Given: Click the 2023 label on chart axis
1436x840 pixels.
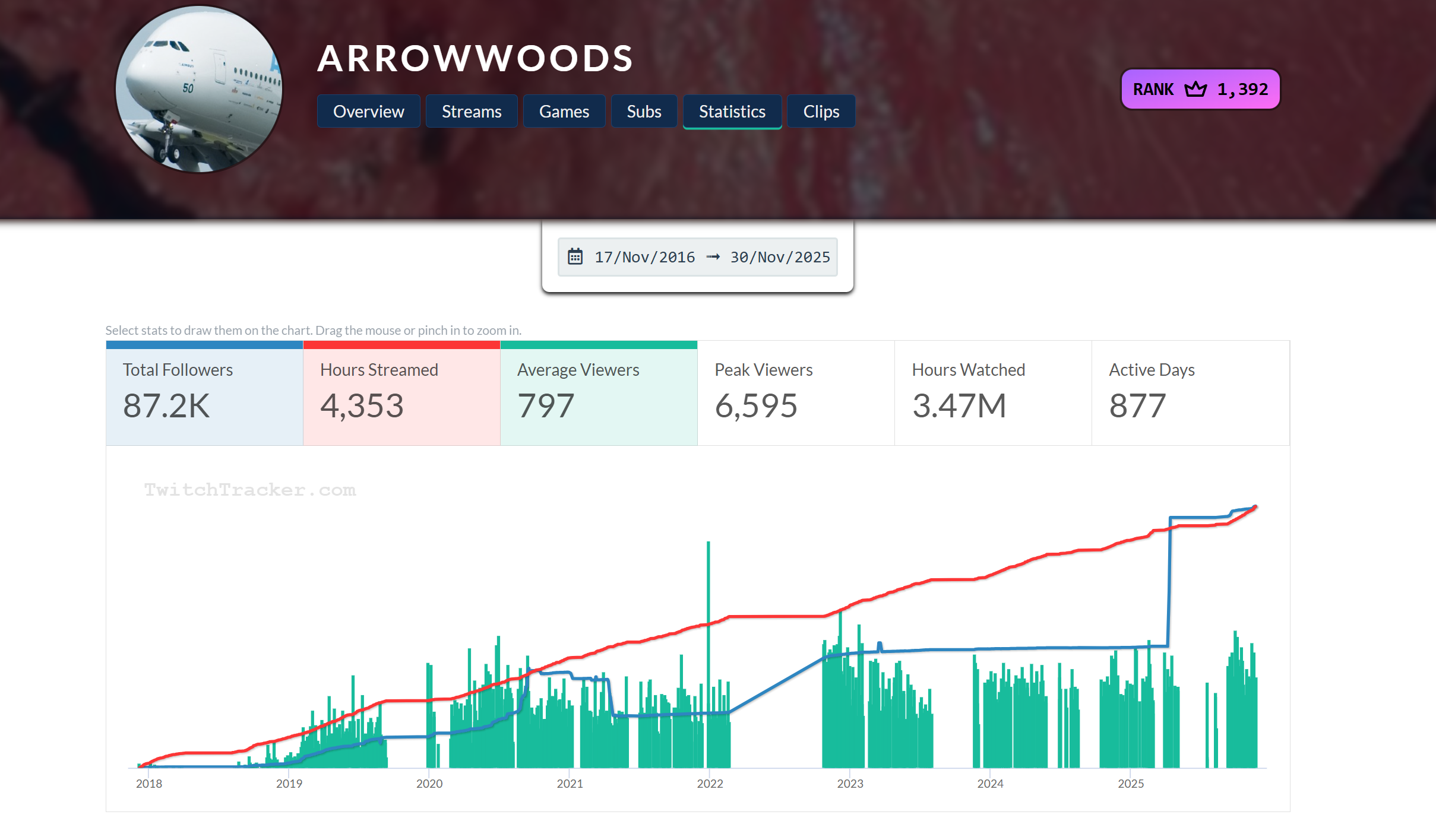Looking at the screenshot, I should point(850,784).
